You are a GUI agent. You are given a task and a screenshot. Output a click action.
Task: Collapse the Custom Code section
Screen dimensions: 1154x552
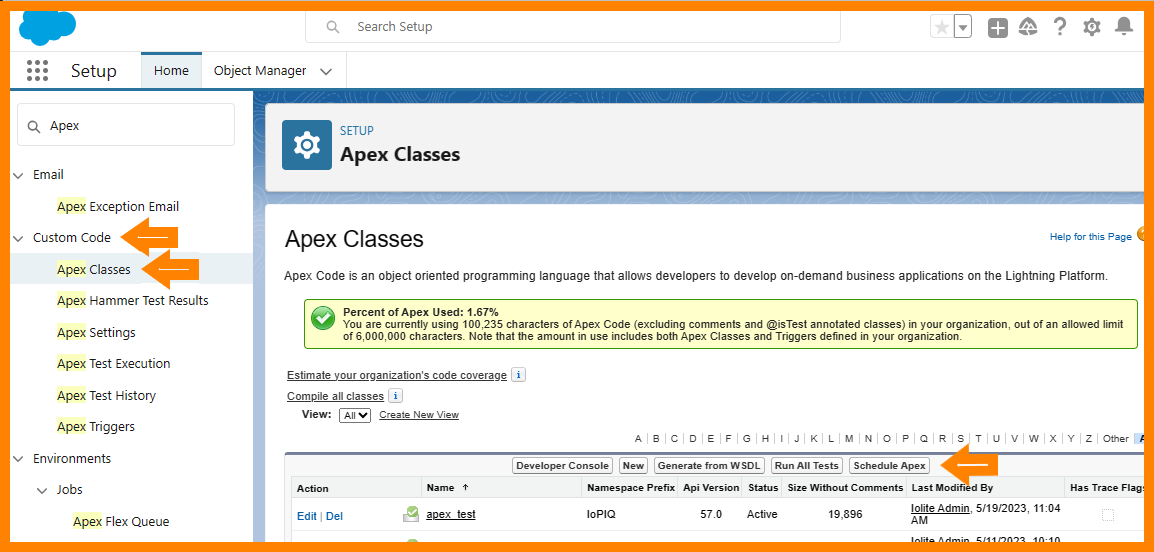pyautogui.click(x=18, y=238)
